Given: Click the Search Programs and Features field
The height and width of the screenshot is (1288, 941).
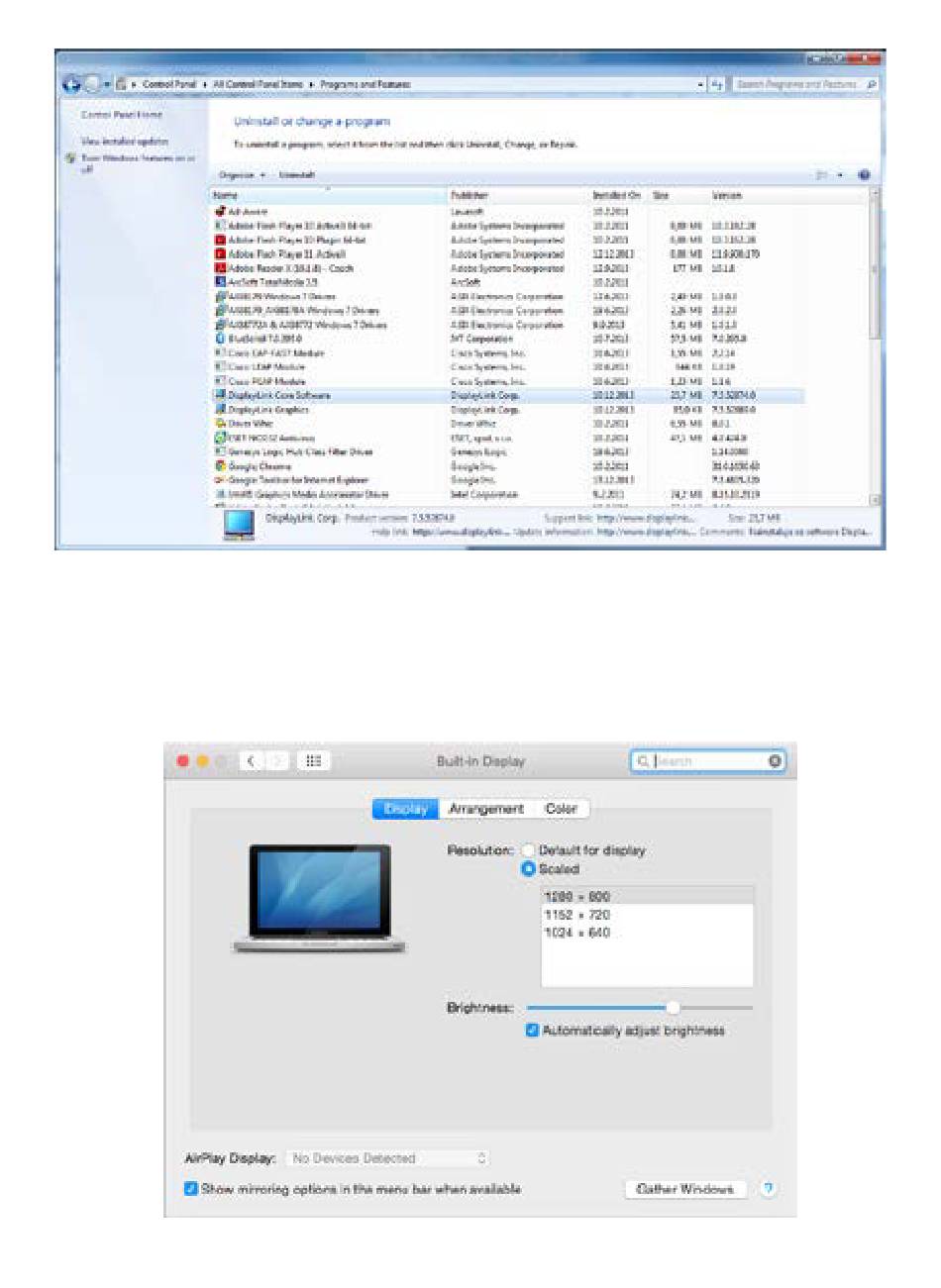Looking at the screenshot, I should pyautogui.click(x=806, y=85).
